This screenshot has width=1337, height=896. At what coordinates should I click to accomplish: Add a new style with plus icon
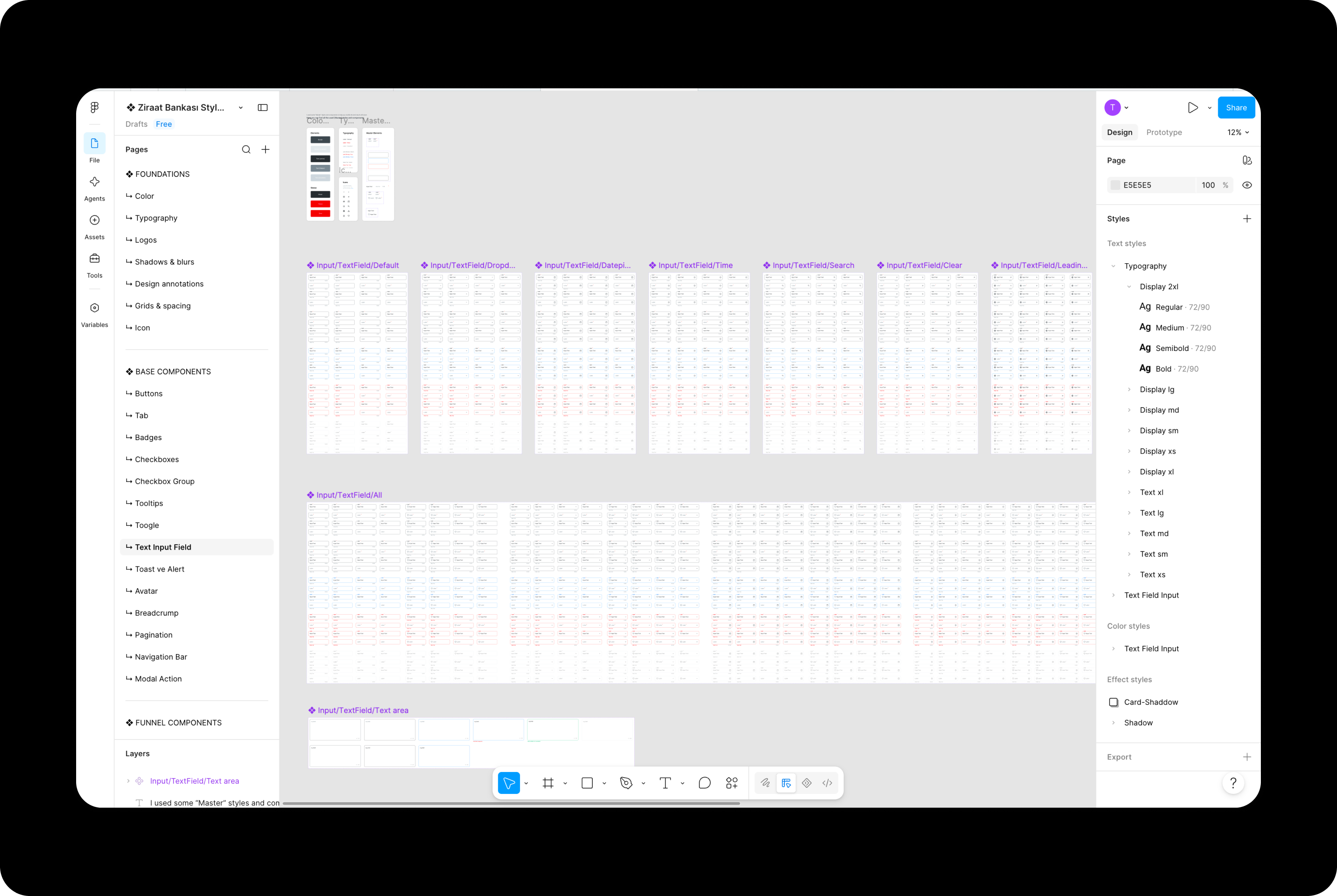coord(1247,219)
